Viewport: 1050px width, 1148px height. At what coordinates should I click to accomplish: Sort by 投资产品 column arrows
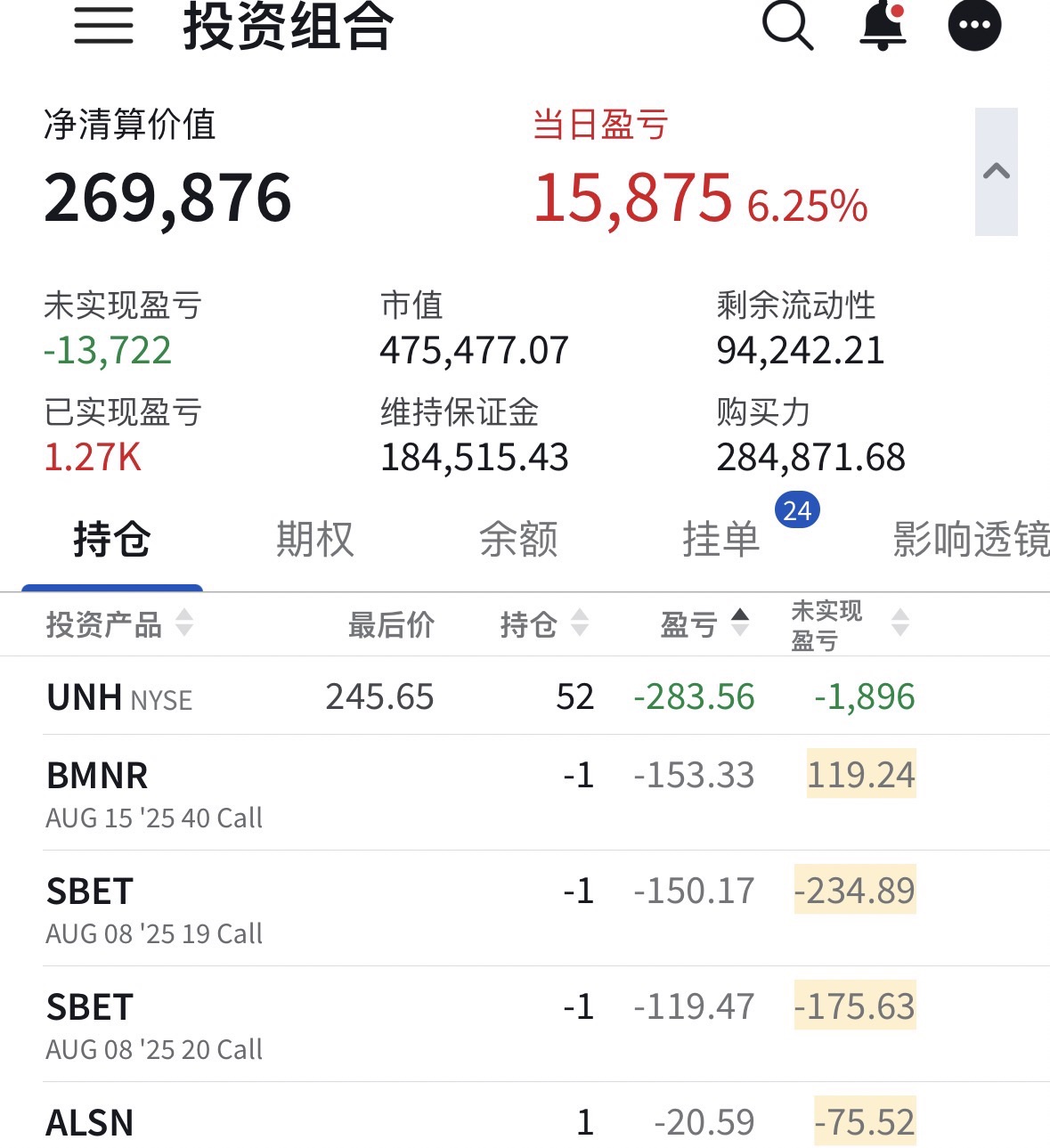tap(184, 623)
